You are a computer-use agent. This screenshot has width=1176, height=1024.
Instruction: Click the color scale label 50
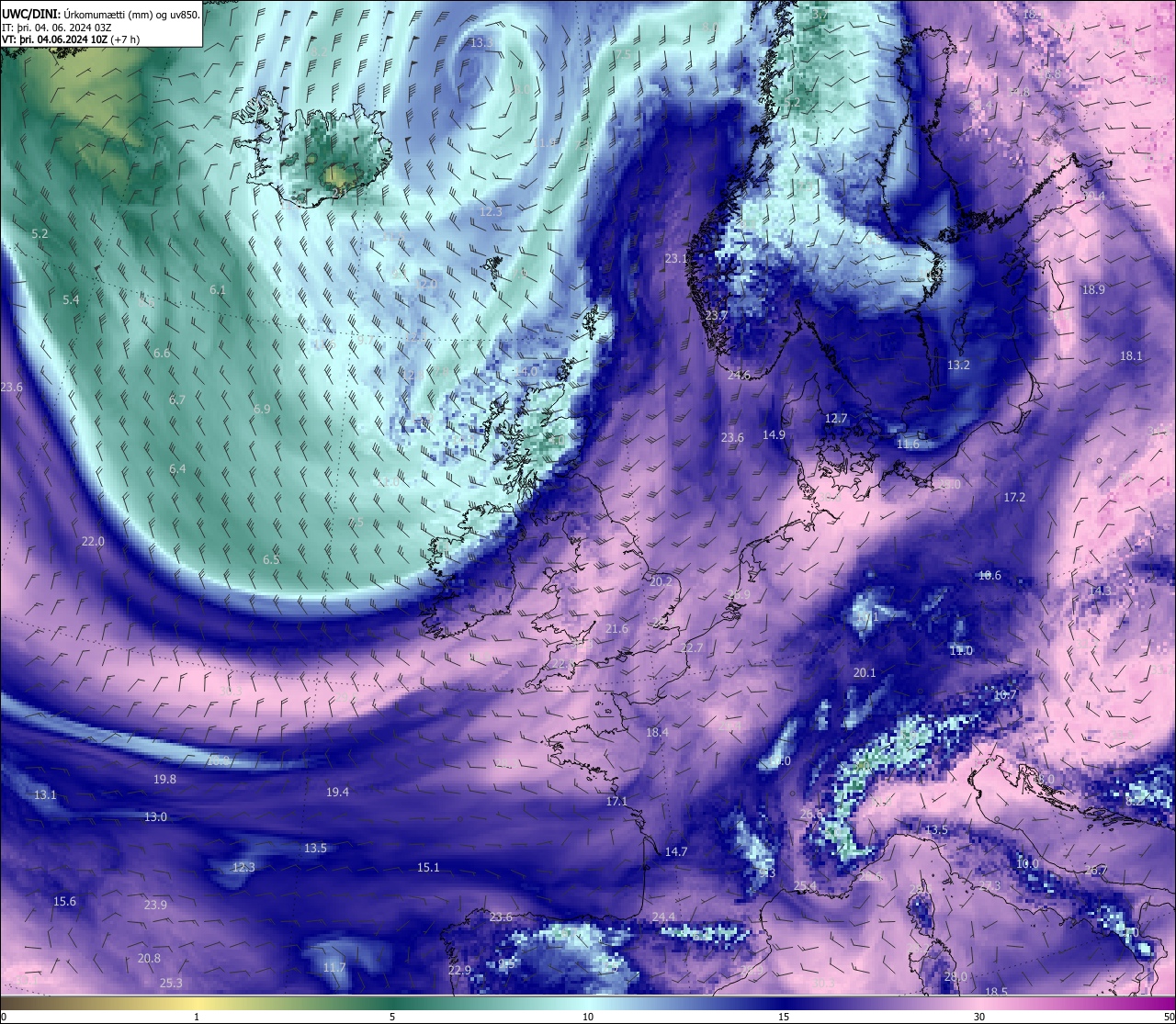tap(1168, 1017)
